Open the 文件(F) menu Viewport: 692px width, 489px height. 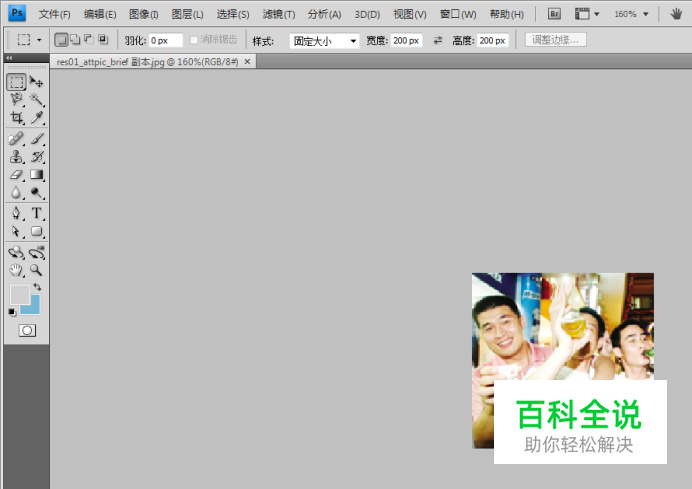(54, 15)
